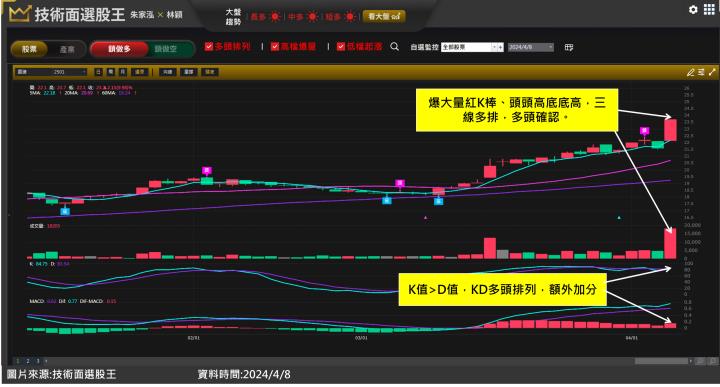The width and height of the screenshot is (720, 387).
Task: Select the 產業 industry toggle
Action: pos(67,49)
